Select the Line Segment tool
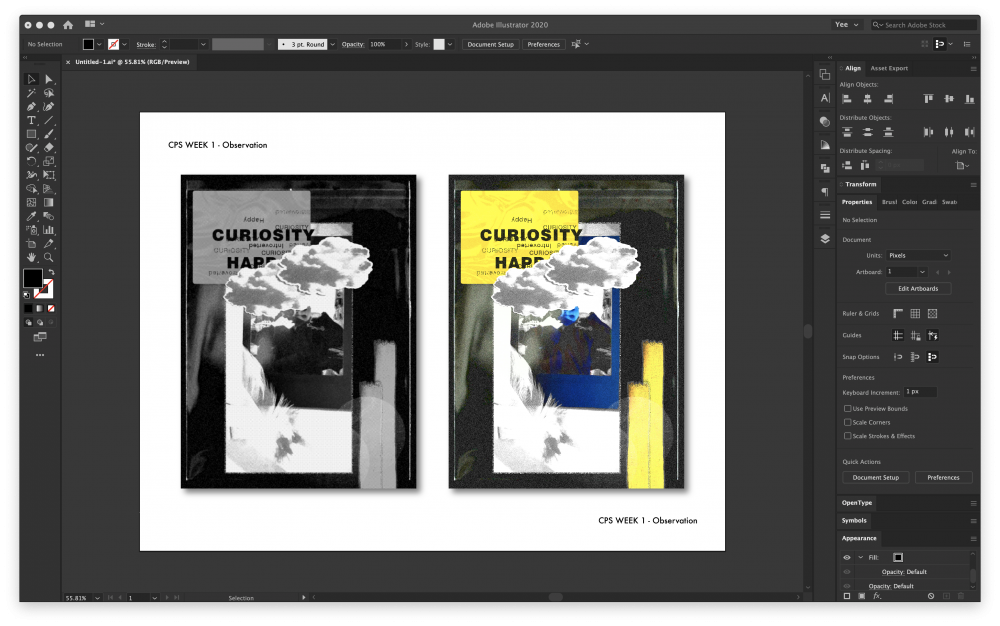Viewport: 1000px width, 626px height. [48, 120]
